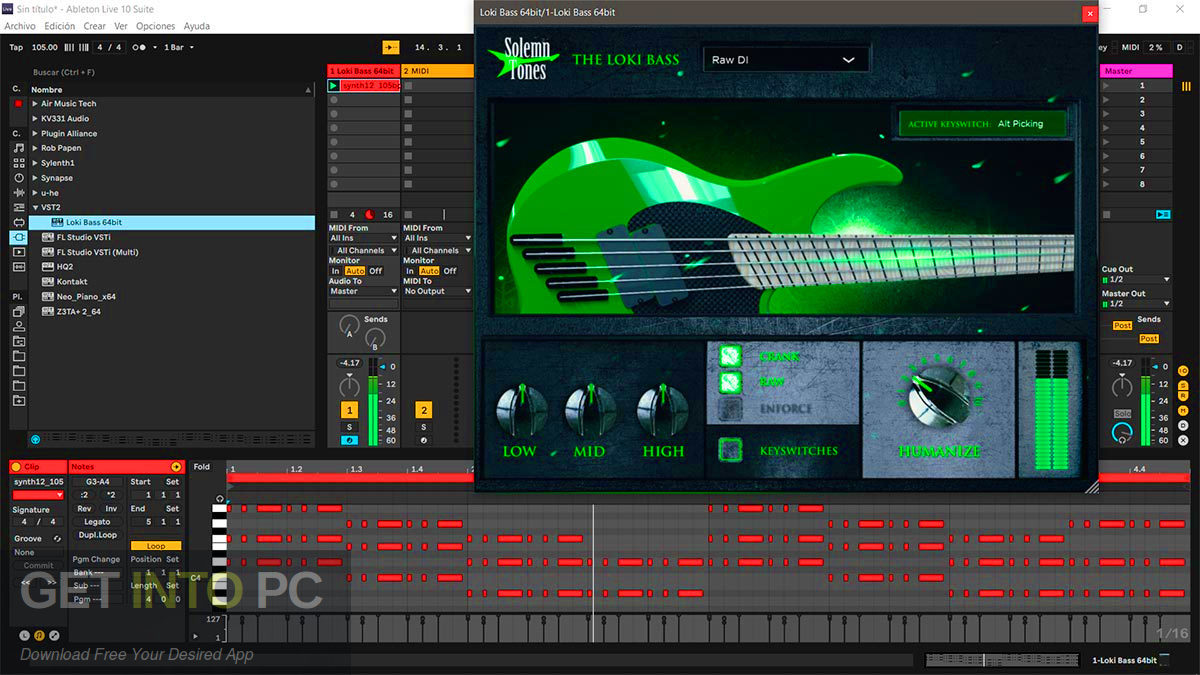Click the Dupl.Loop button

pos(97,535)
